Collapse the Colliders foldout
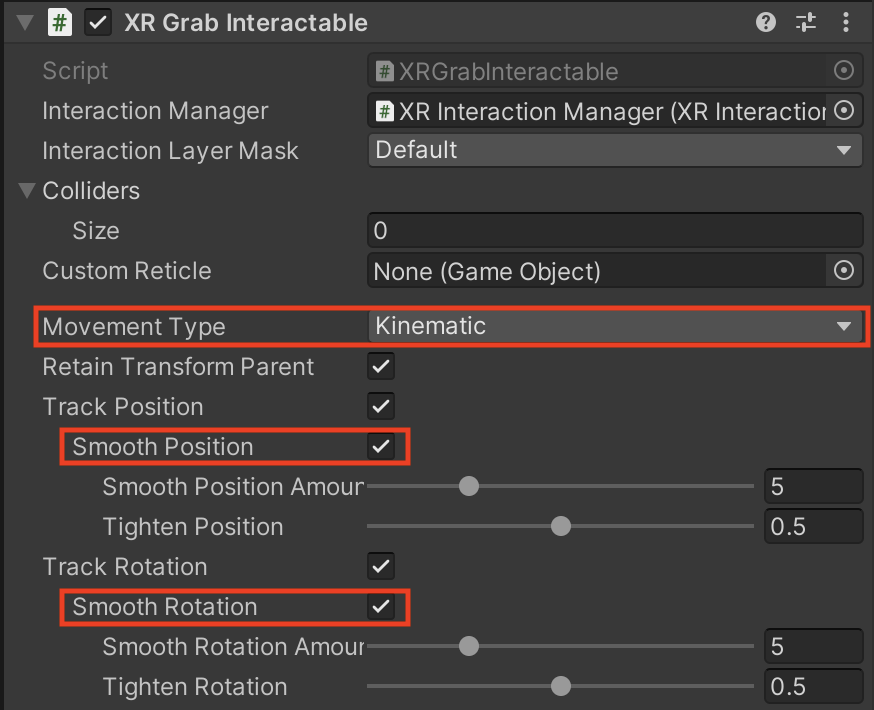This screenshot has height=710, width=874. pos(27,191)
